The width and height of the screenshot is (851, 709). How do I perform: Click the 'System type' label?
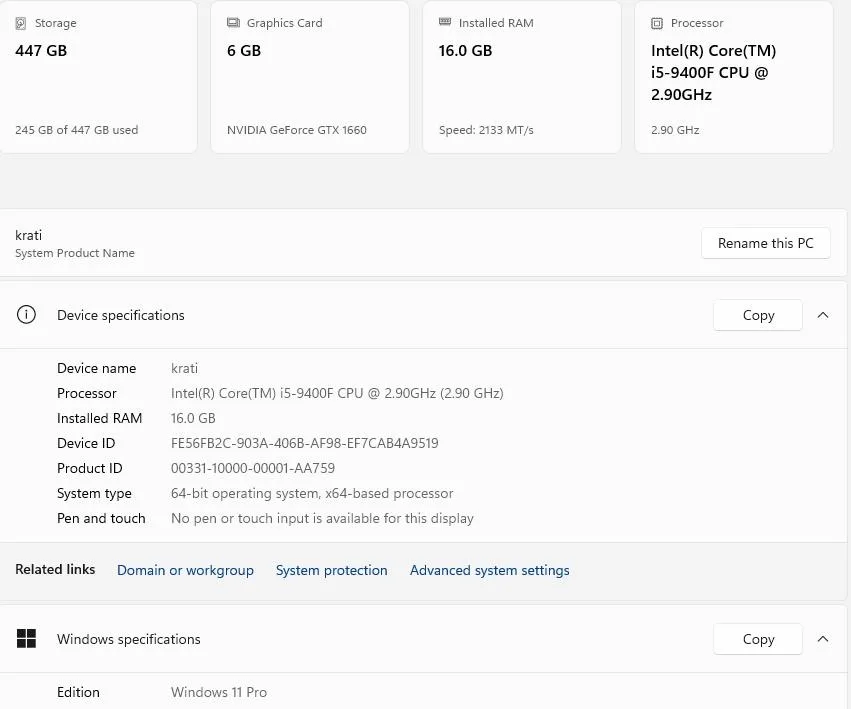tap(94, 493)
